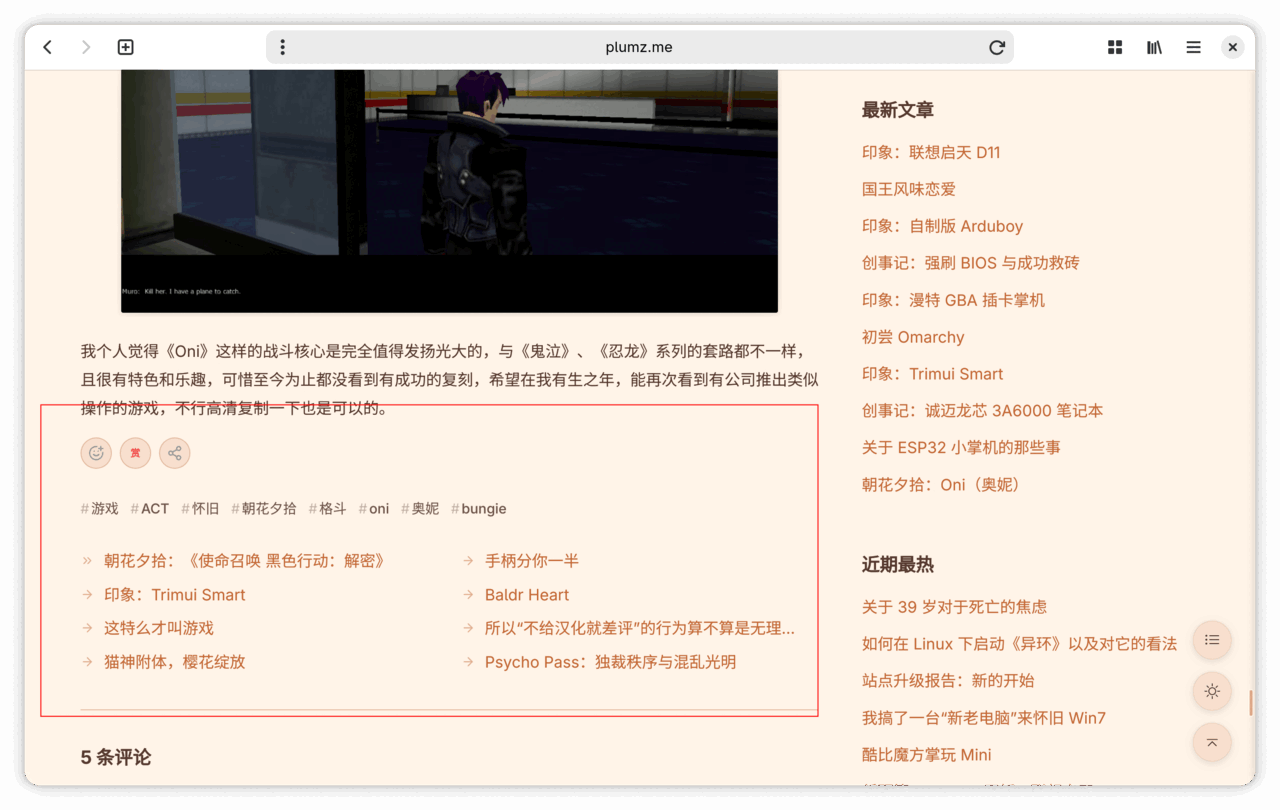Open recent article 初尝 Omarchy
This screenshot has width=1280, height=810.
(x=913, y=337)
